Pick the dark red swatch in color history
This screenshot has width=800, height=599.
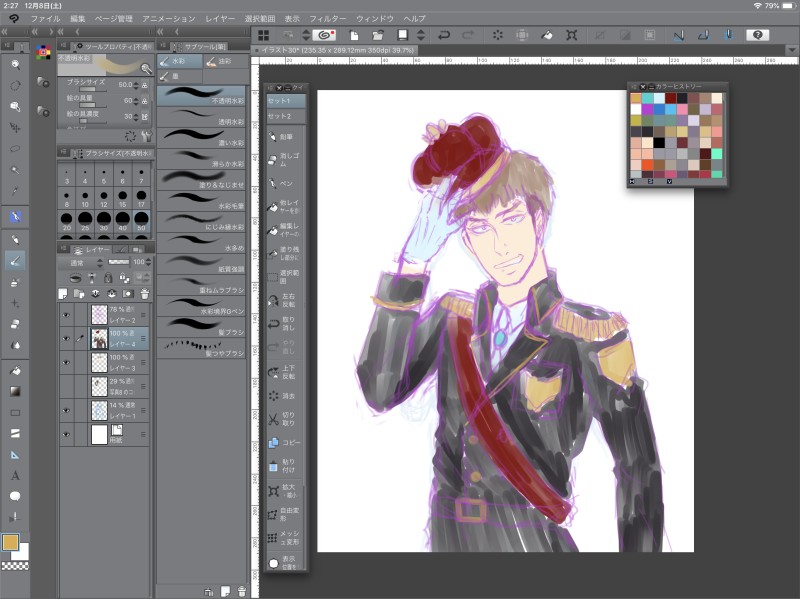click(x=670, y=98)
